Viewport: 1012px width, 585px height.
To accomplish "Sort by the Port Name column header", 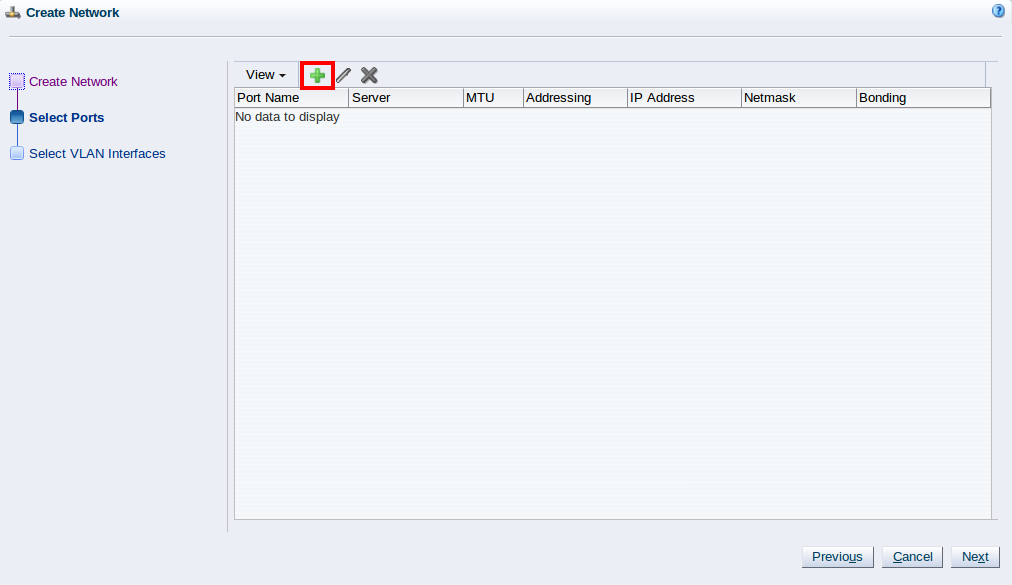I will tap(292, 98).
